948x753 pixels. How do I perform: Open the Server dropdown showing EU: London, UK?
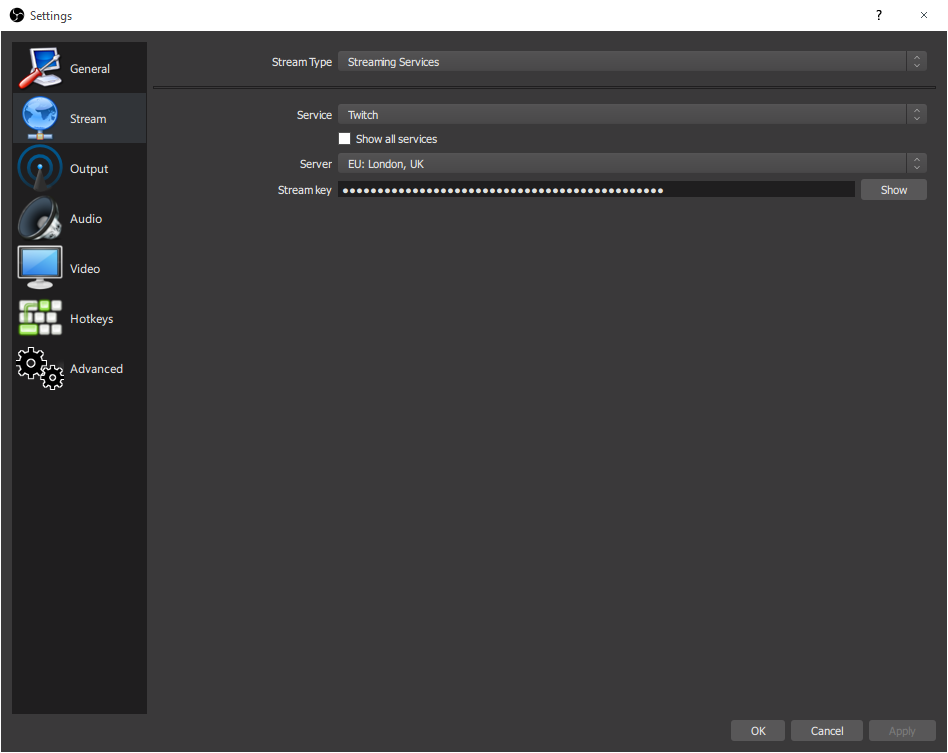tap(632, 164)
